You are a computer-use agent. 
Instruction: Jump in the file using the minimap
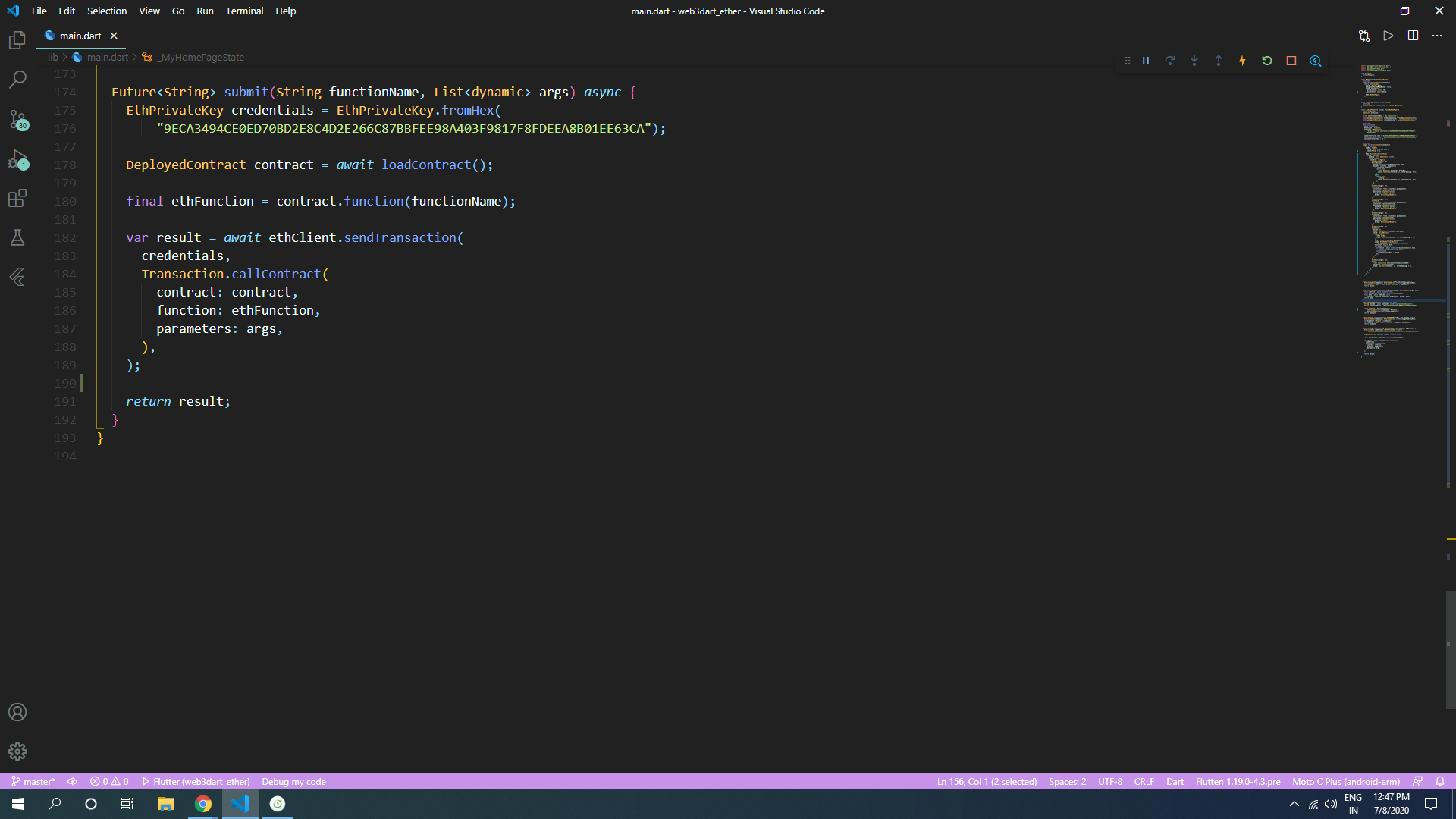click(1392, 212)
